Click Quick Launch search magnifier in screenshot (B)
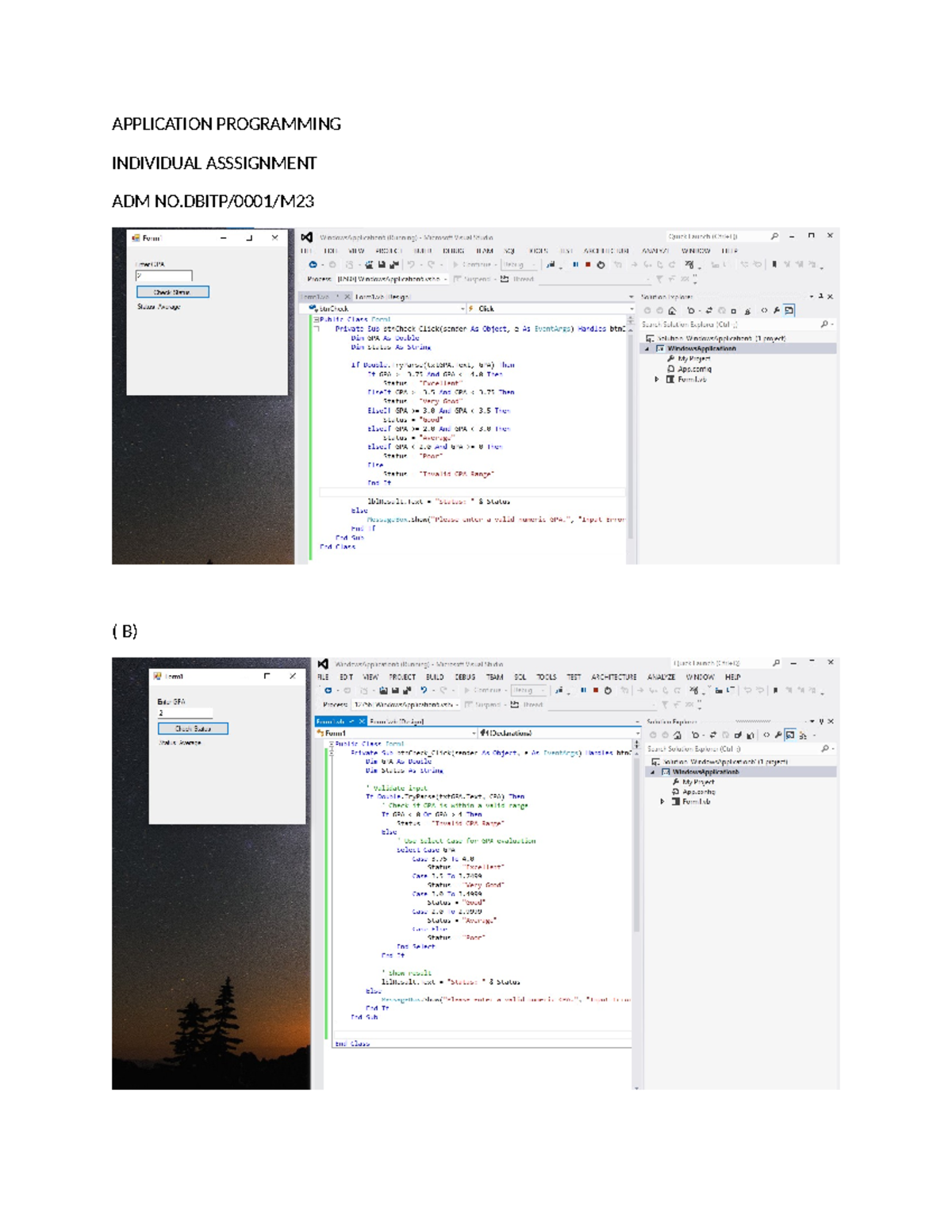The image size is (952, 1232). (776, 663)
